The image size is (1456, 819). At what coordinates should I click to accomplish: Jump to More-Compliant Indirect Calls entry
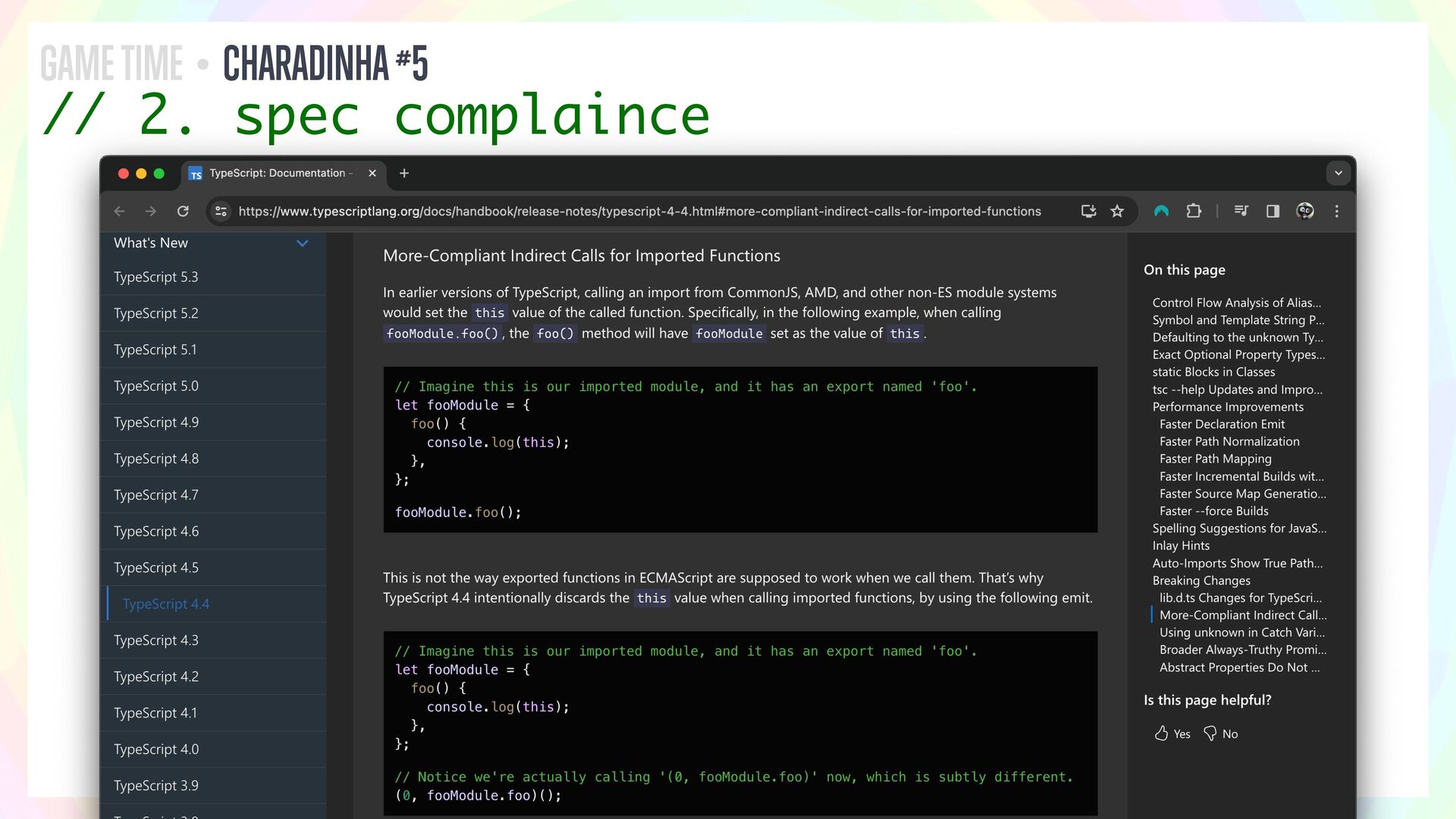(1243, 616)
